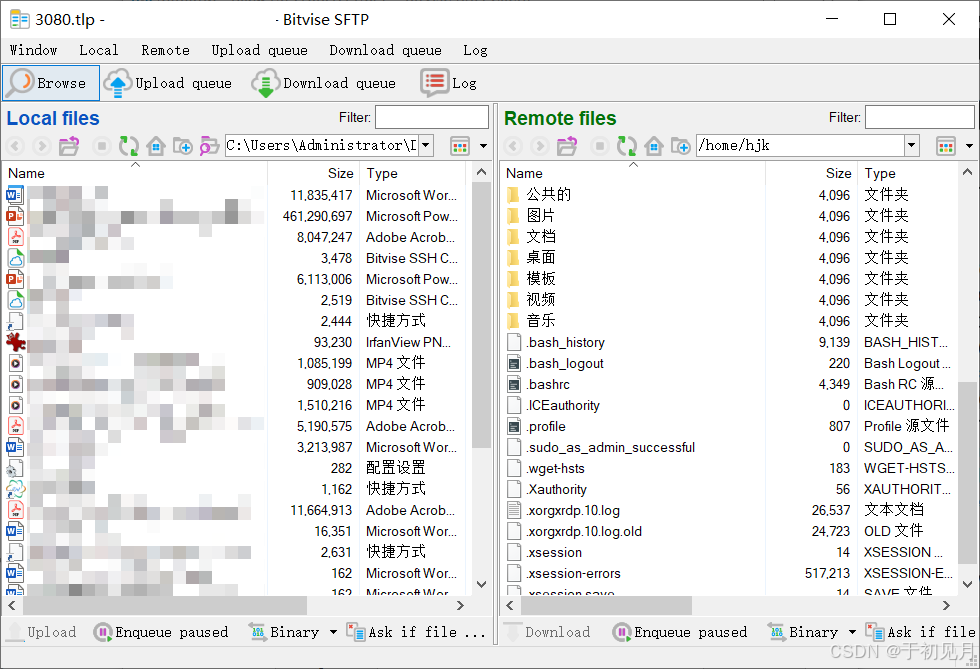980x669 pixels.
Task: Click the Local stop icon
Action: coord(101,146)
